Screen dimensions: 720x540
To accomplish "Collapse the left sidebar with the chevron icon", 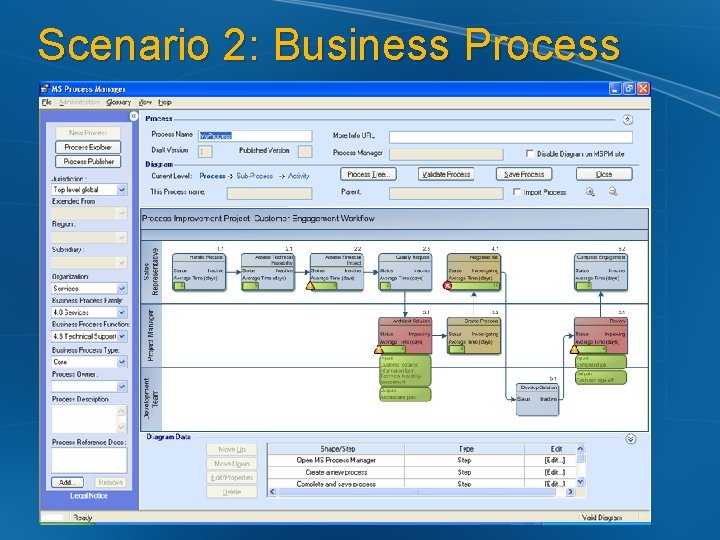I will point(134,116).
